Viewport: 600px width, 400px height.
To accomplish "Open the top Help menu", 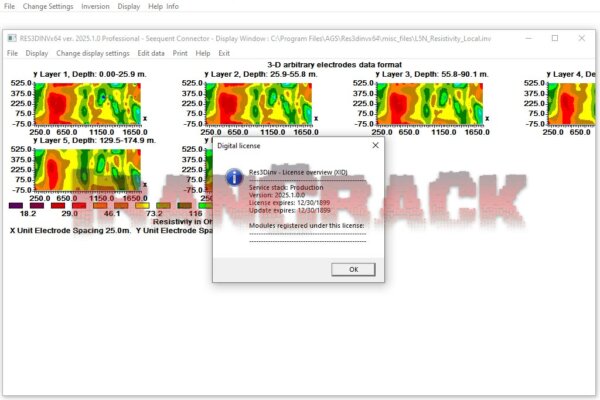I will 155,7.
